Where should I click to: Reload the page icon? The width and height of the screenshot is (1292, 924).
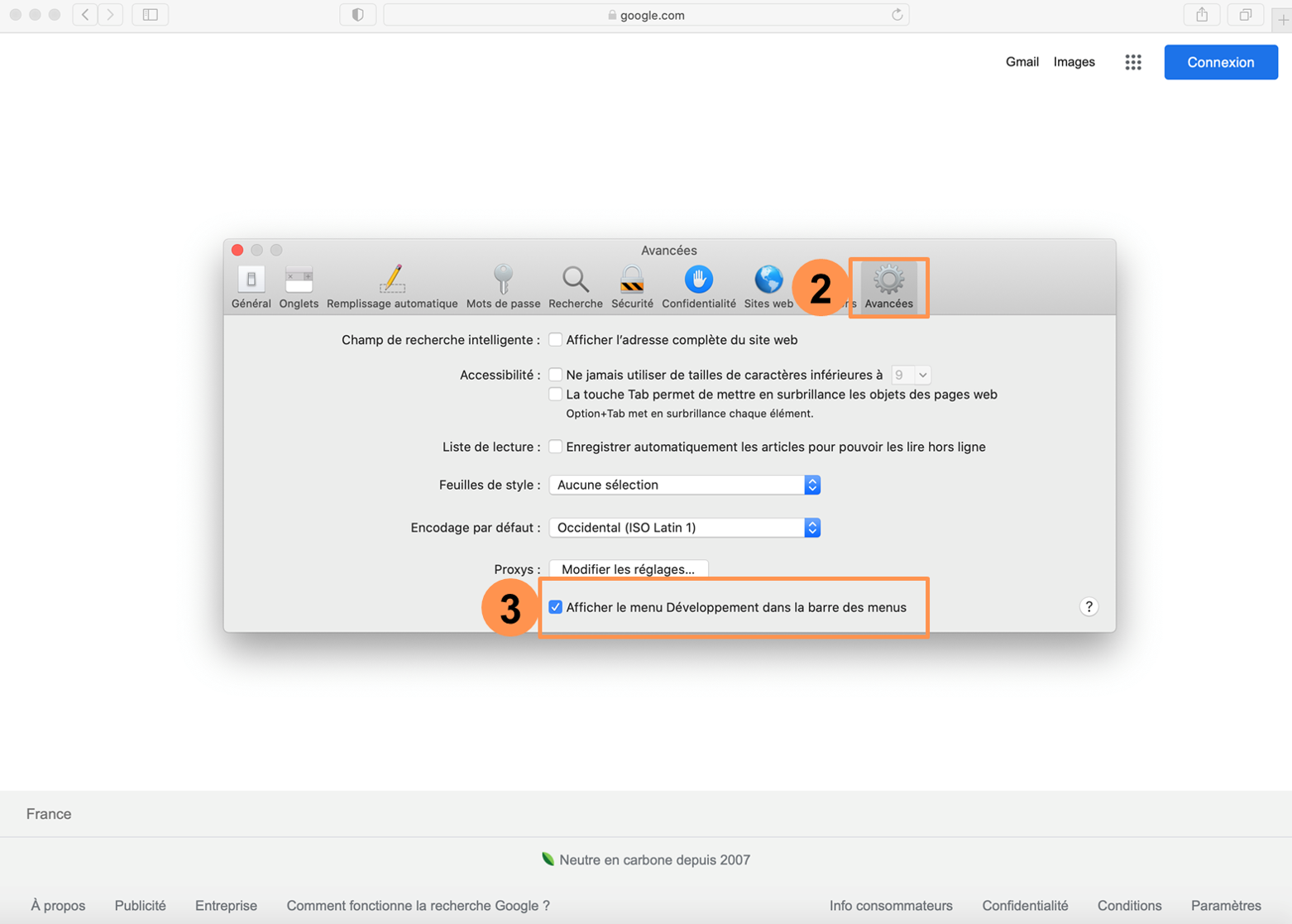tap(897, 15)
